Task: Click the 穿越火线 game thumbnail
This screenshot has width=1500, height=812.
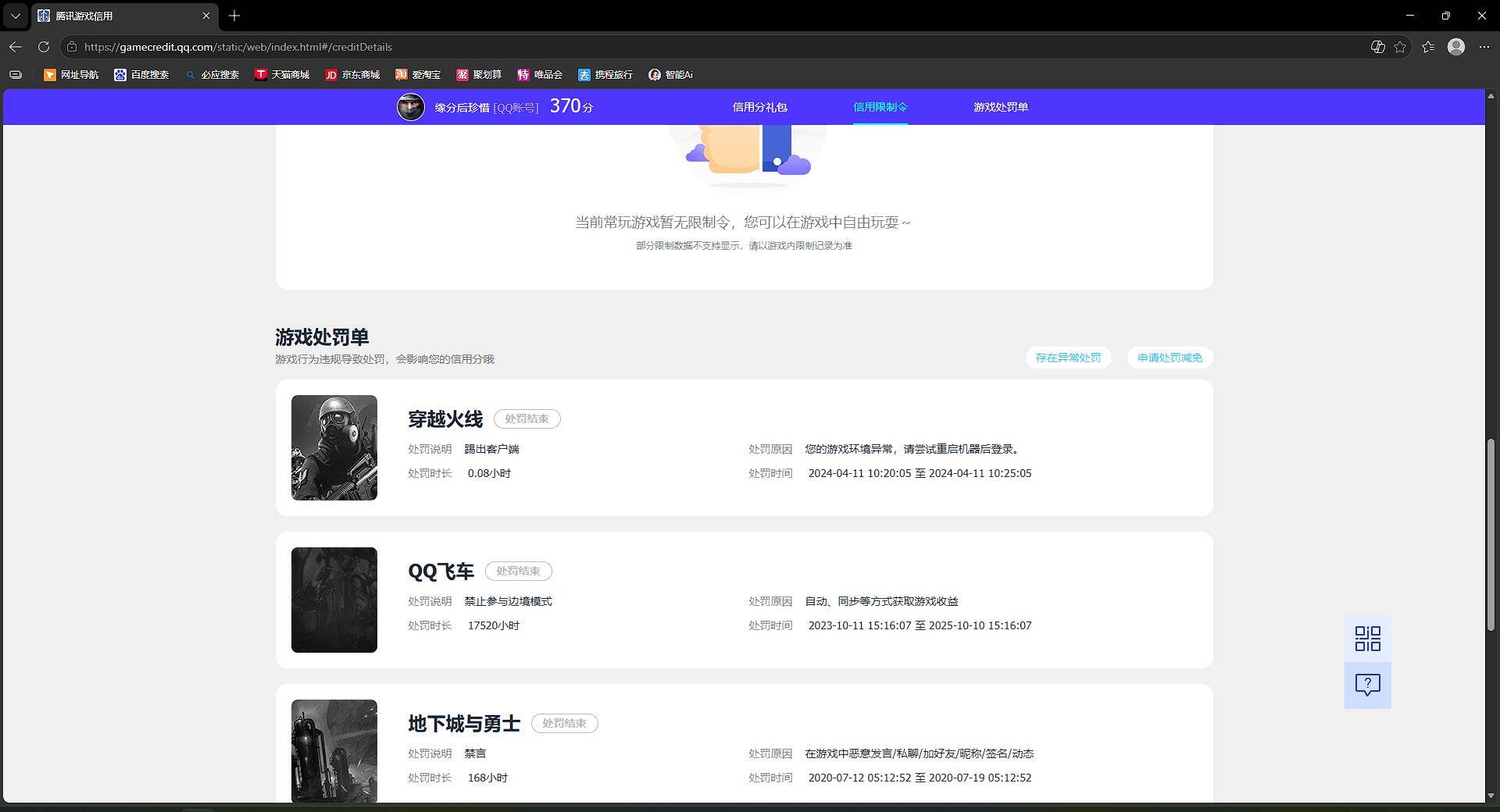Action: (334, 447)
